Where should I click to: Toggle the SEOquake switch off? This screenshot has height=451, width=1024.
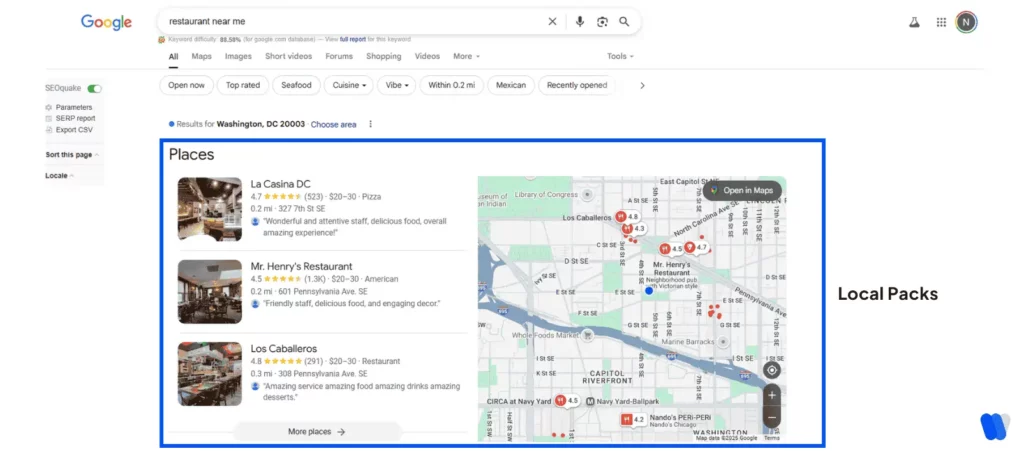(95, 88)
